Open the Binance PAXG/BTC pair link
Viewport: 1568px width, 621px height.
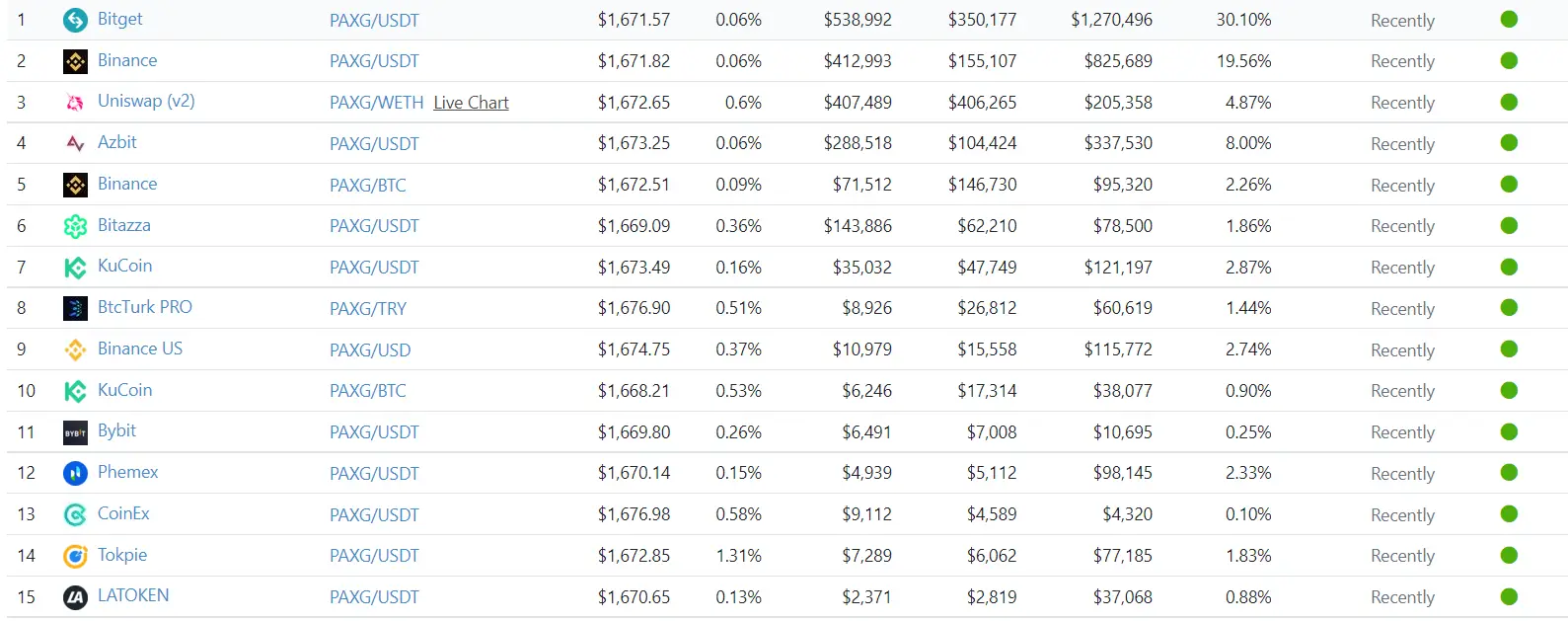click(368, 185)
